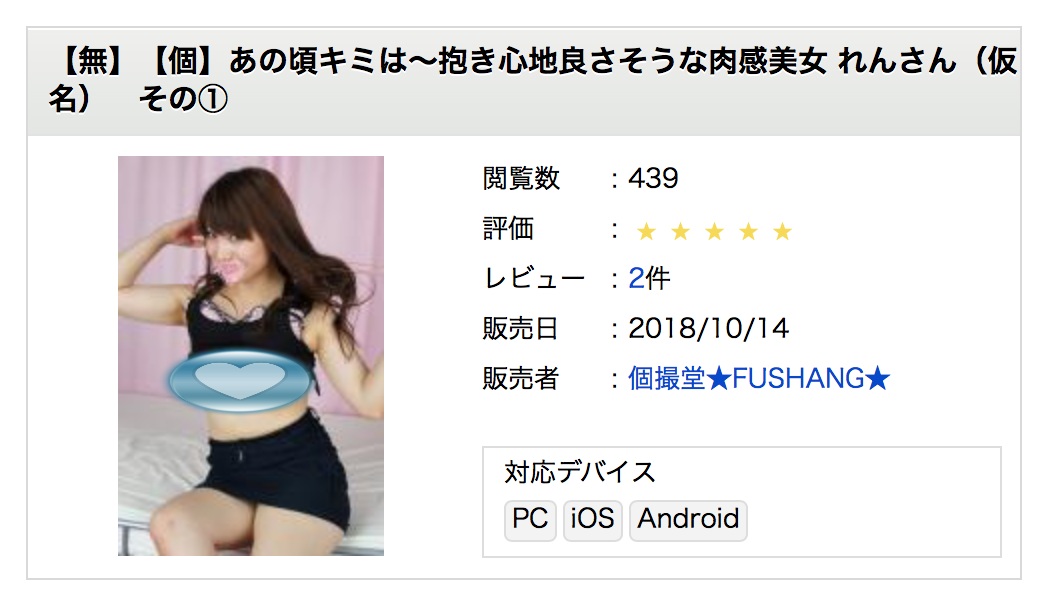Open the product thumbnail image
1042x596 pixels.
pos(251,355)
